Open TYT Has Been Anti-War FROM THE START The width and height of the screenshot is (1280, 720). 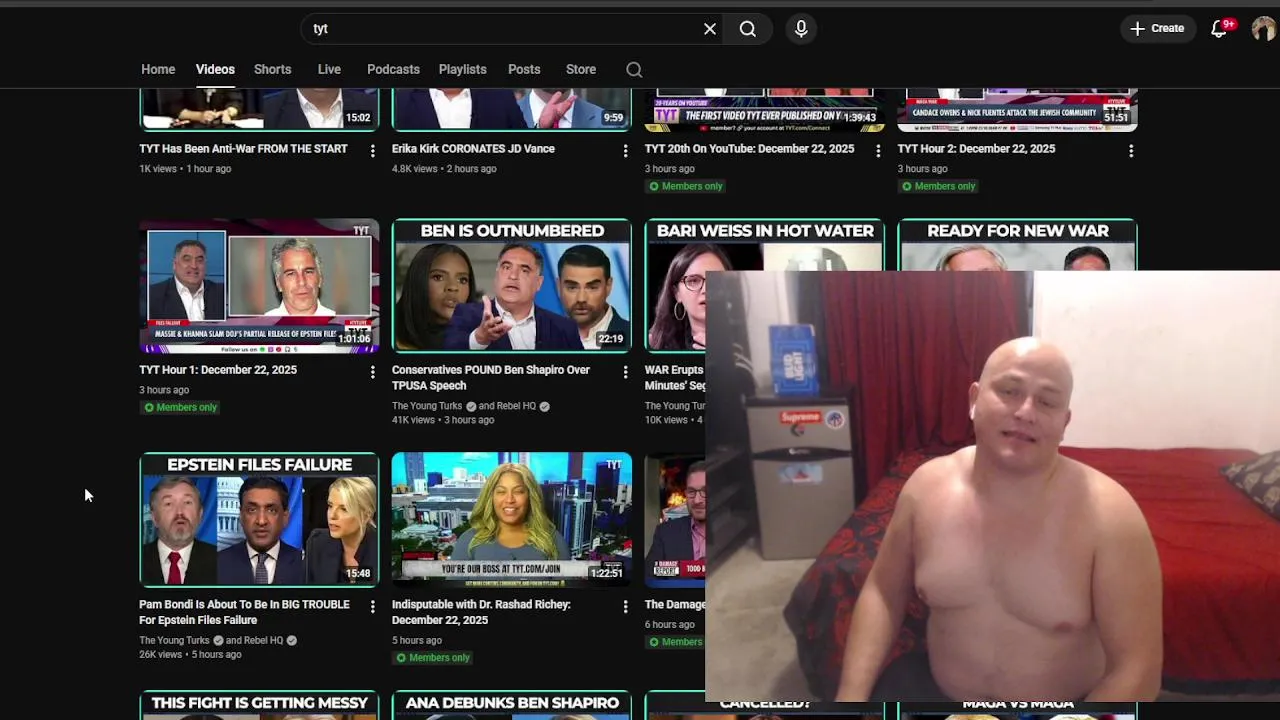[243, 149]
